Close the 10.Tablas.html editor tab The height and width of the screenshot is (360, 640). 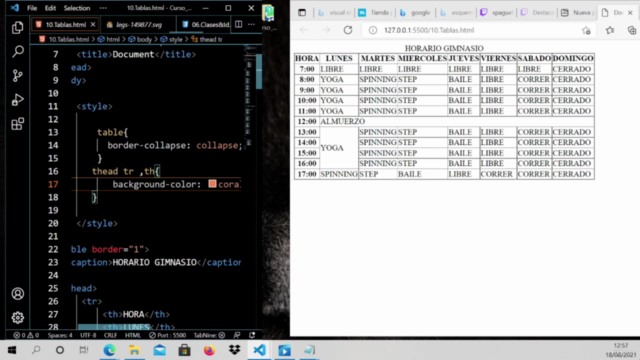(93, 24)
